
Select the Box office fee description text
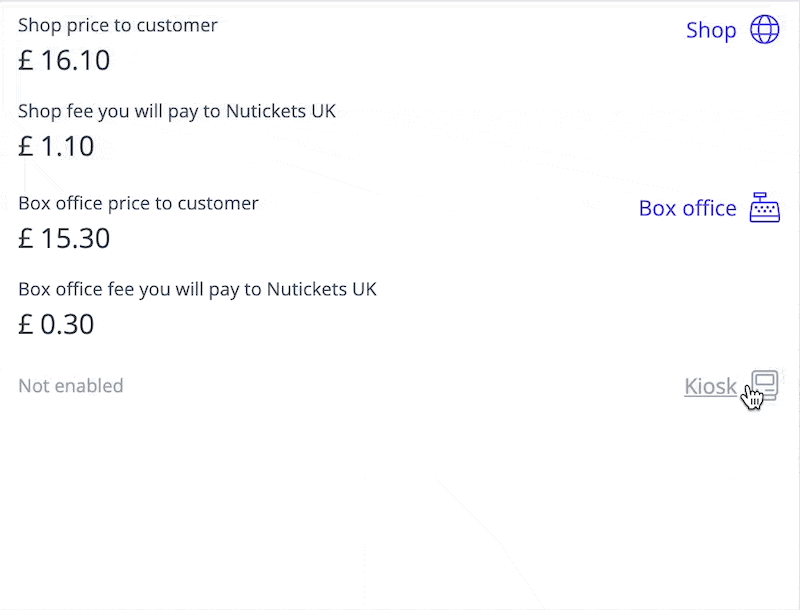click(x=197, y=289)
